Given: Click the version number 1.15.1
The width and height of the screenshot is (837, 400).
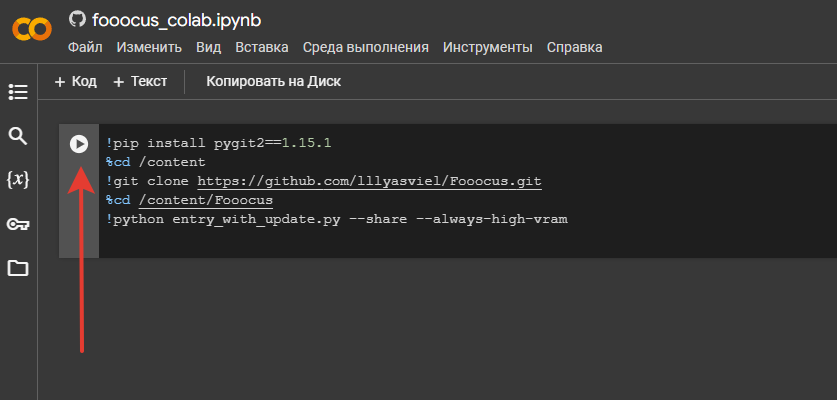Looking at the screenshot, I should click(x=307, y=144).
